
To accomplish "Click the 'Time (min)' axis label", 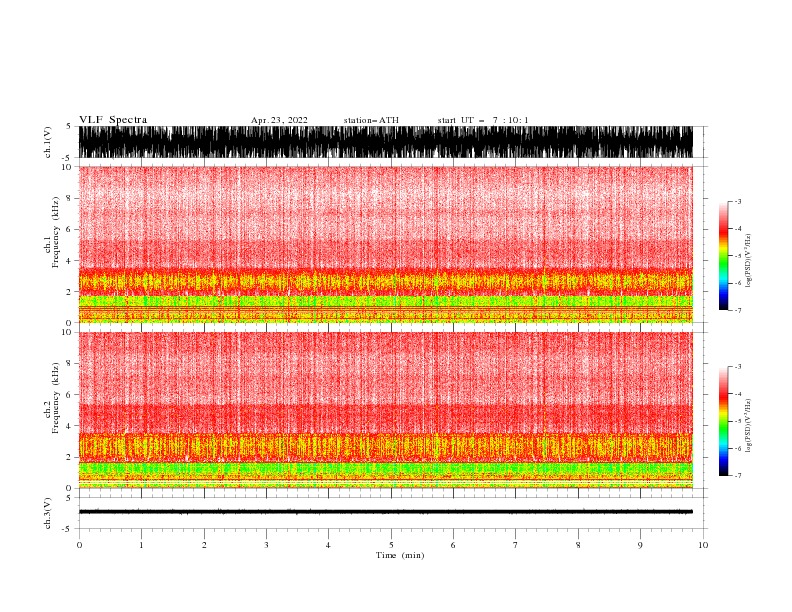I will pyautogui.click(x=400, y=555).
